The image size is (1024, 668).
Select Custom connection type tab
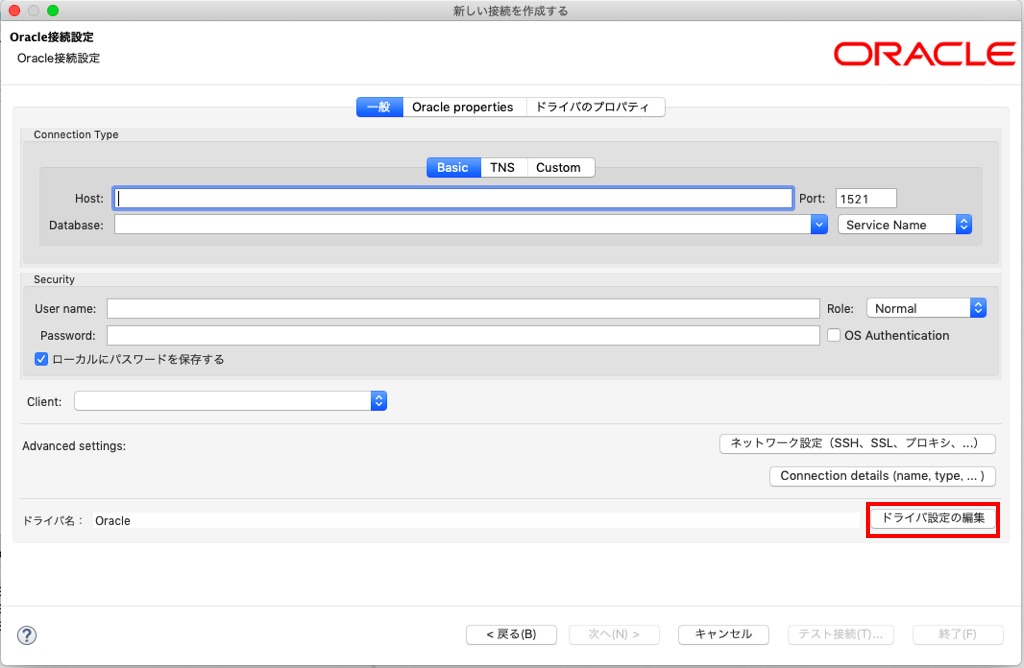(x=559, y=167)
